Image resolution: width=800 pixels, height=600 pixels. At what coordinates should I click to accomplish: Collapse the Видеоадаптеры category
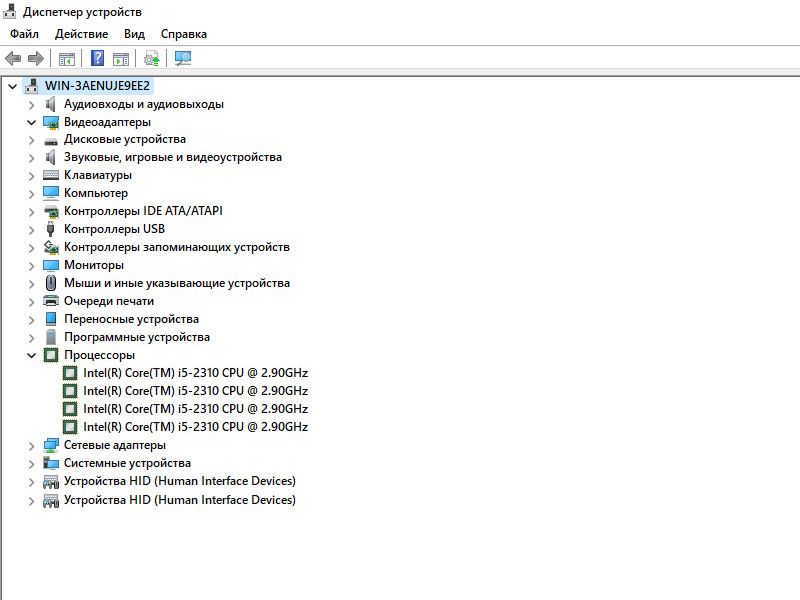pos(32,122)
